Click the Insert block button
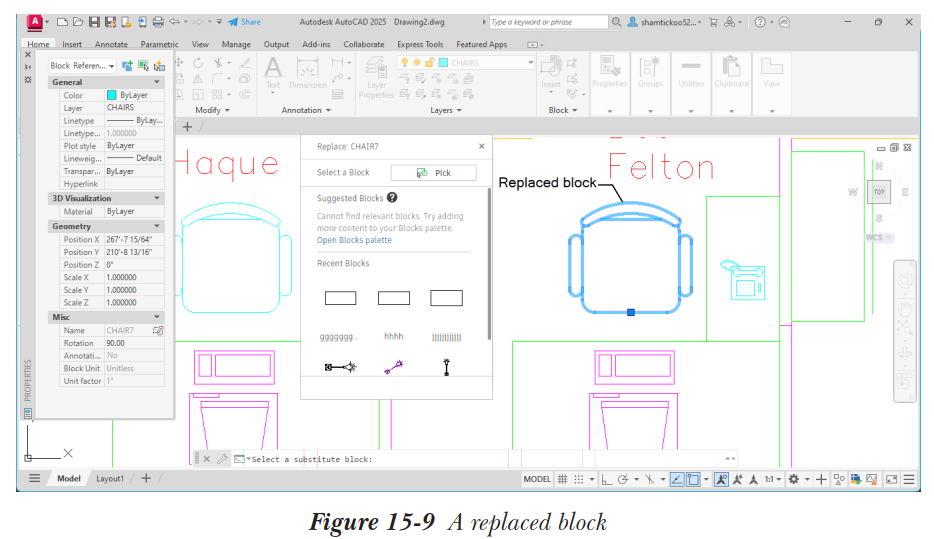Viewport: 934px width, 539px height. [x=551, y=74]
